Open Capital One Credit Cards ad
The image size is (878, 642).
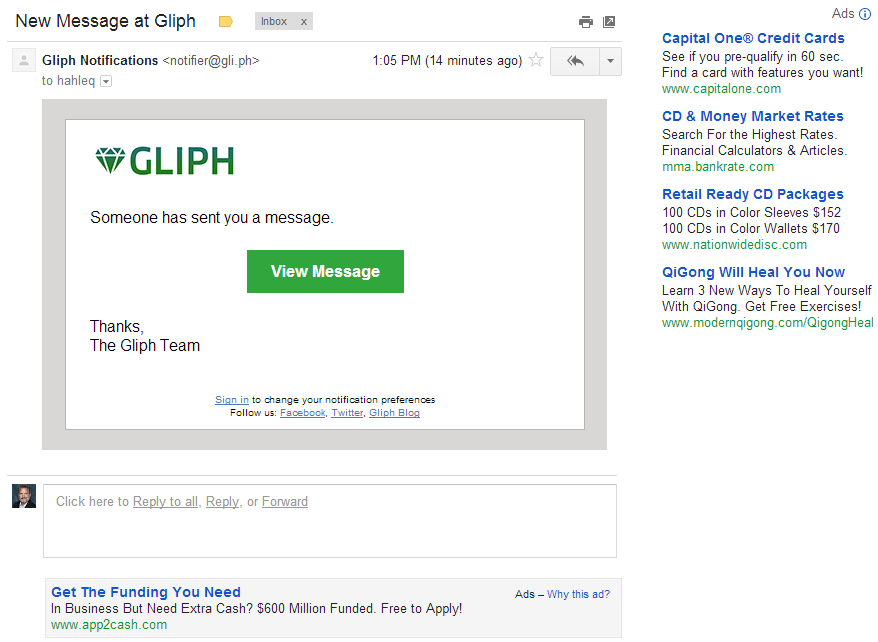point(753,38)
